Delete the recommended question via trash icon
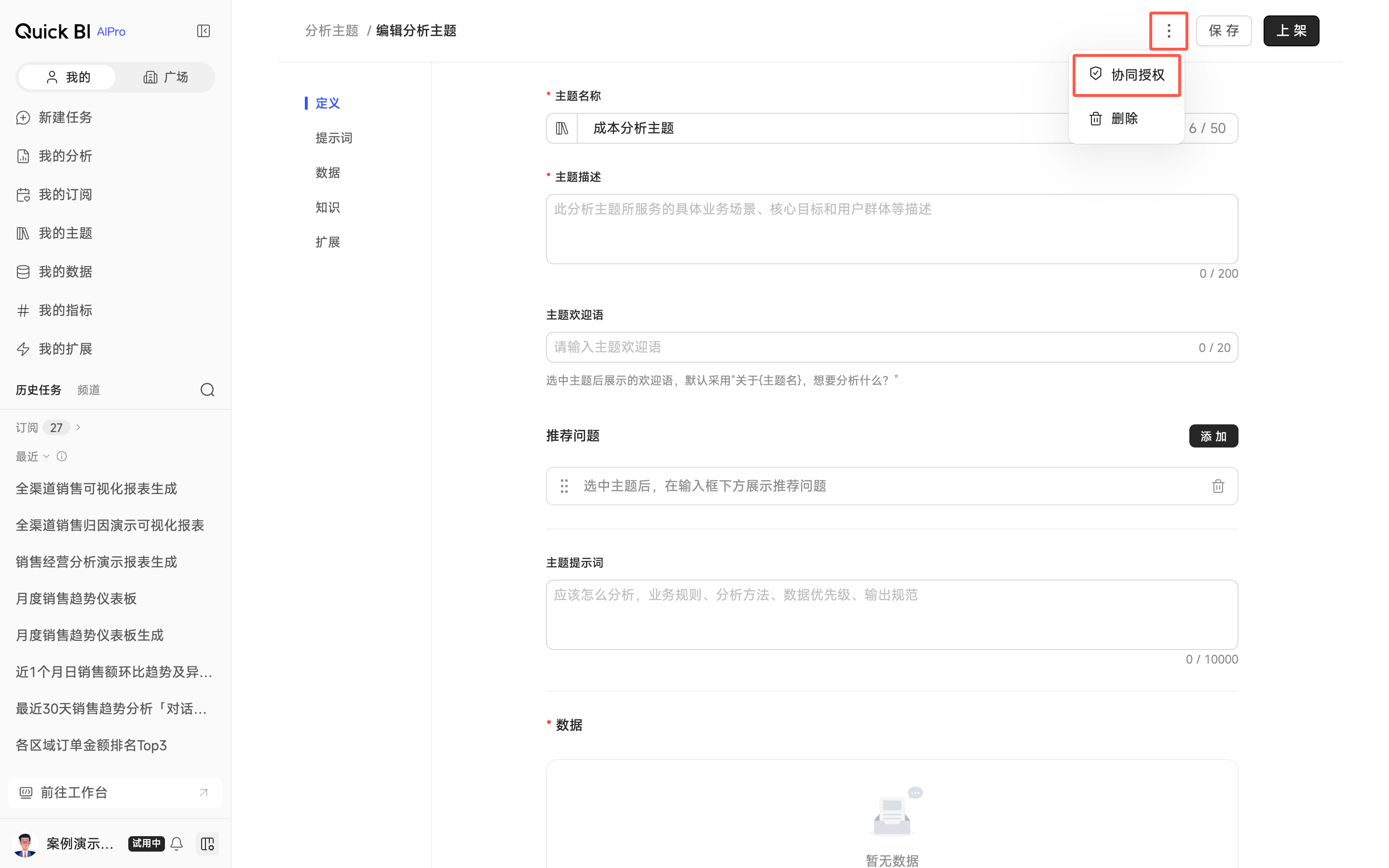The height and width of the screenshot is (868, 1389). 1218,486
